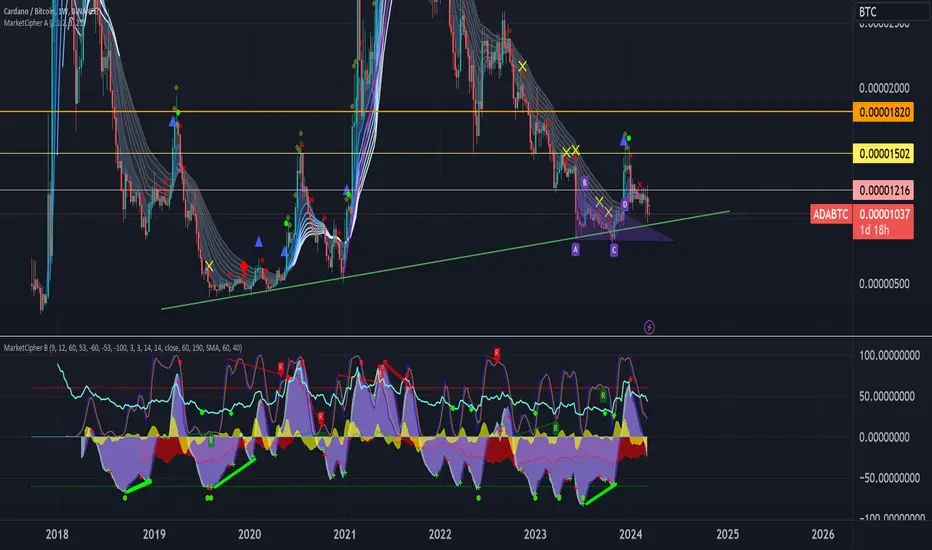Click the 50.00000000 oscillator axis value
The height and width of the screenshot is (550, 932).
[889, 396]
